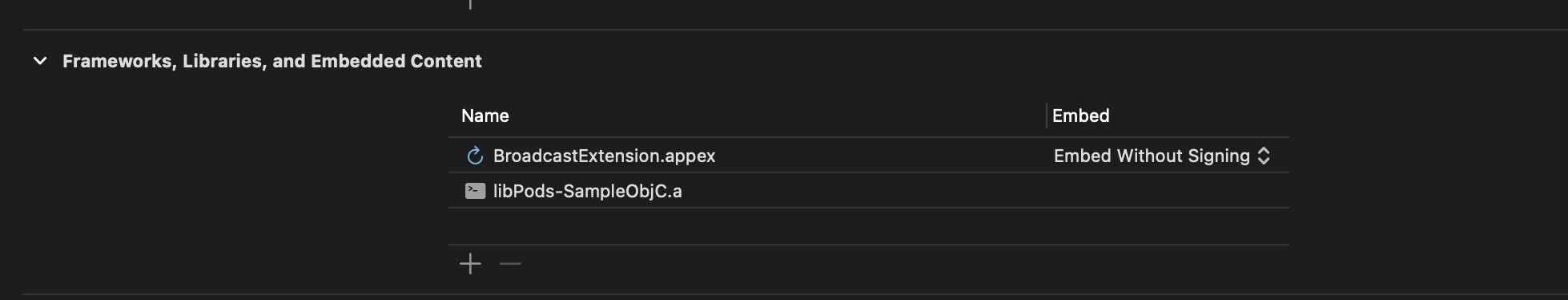This screenshot has width=1568, height=300.
Task: Click the Name column header
Action: tap(485, 116)
